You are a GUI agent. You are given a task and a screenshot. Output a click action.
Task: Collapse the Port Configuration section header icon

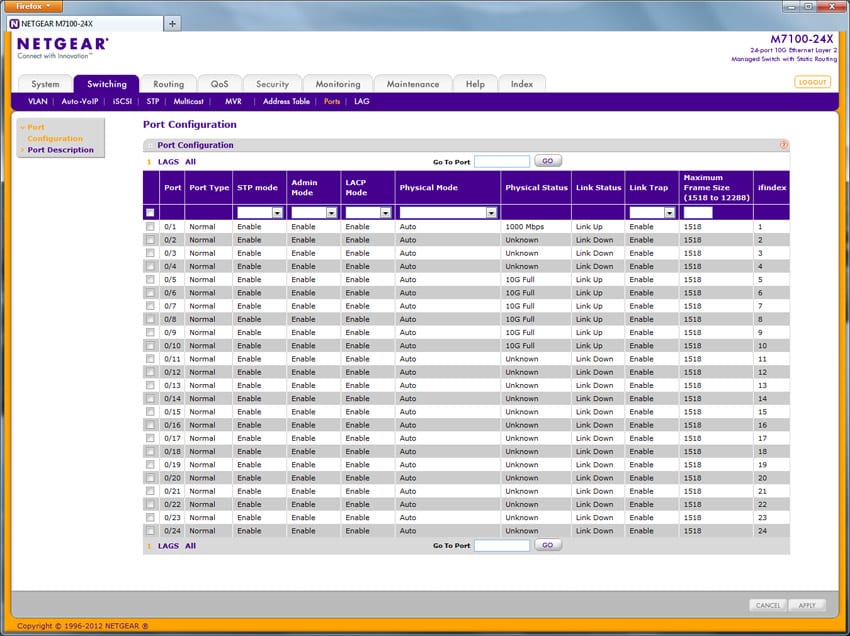pos(150,145)
